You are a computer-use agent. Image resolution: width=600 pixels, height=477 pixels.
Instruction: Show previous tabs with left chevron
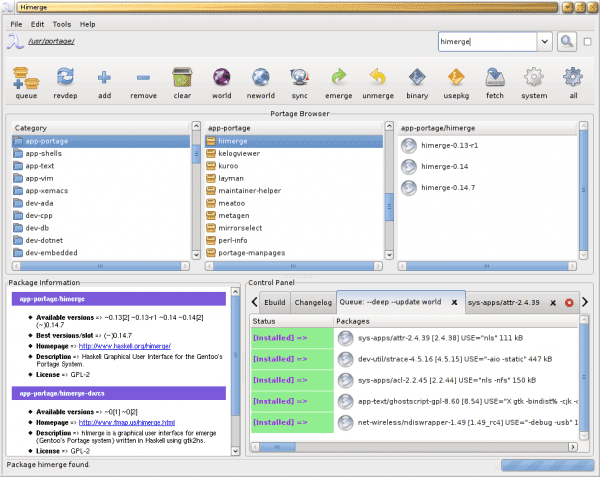254,302
